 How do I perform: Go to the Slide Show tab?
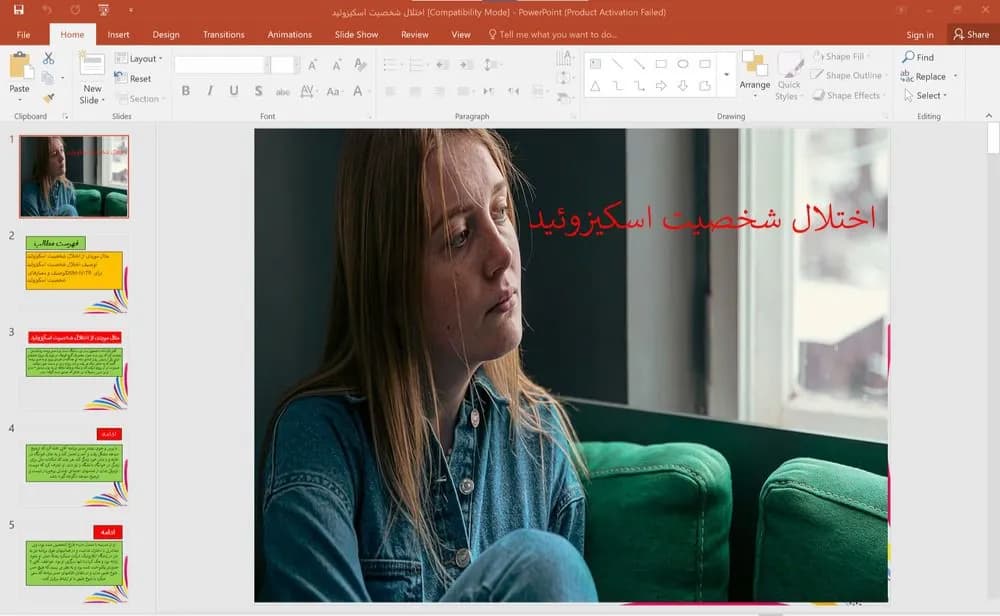click(357, 34)
